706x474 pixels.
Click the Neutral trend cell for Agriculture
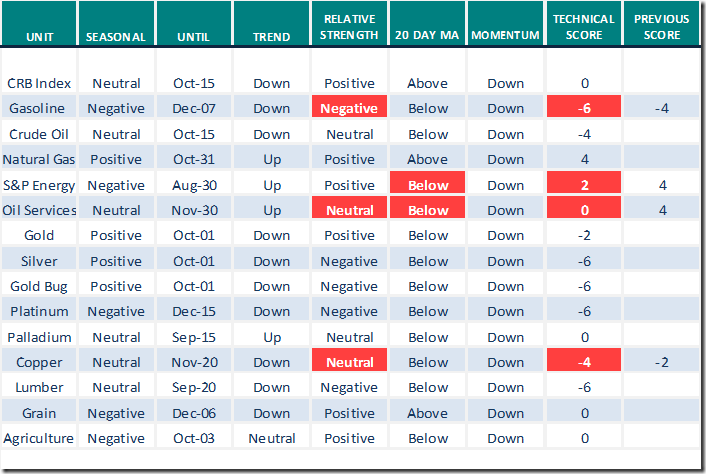(x=272, y=438)
